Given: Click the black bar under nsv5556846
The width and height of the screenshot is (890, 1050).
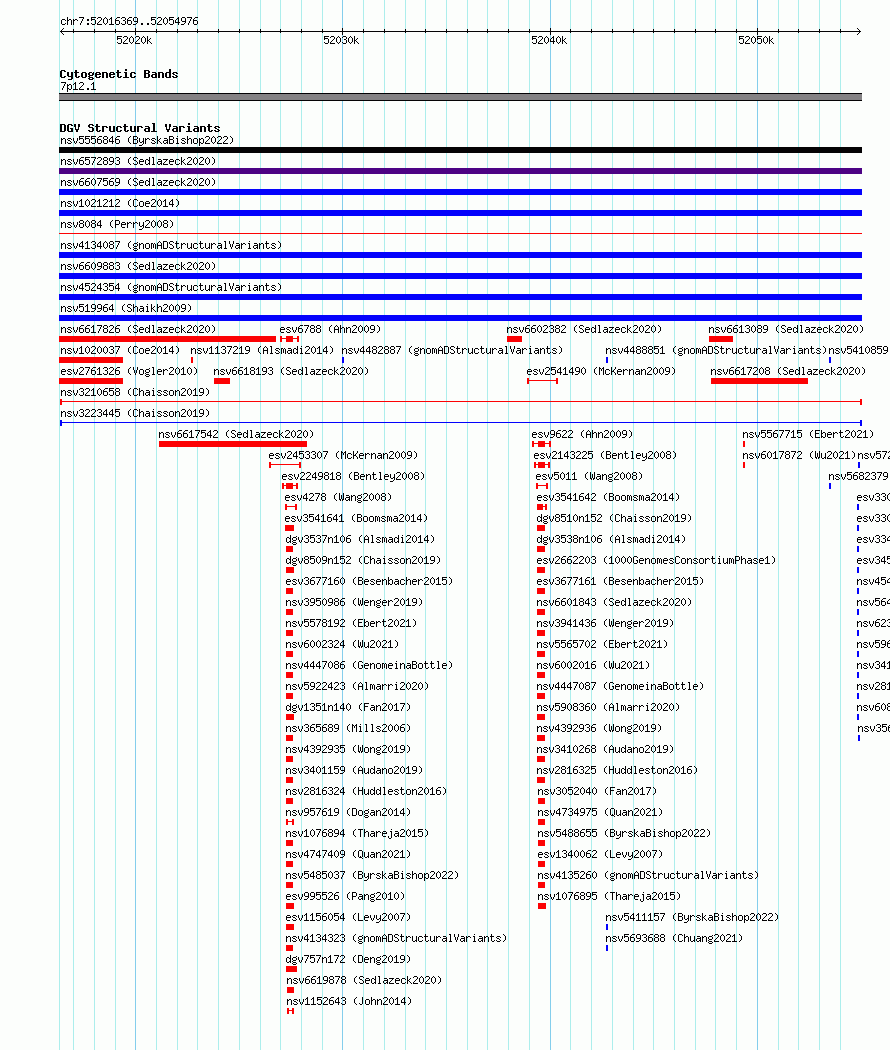Looking at the screenshot, I should [460, 150].
